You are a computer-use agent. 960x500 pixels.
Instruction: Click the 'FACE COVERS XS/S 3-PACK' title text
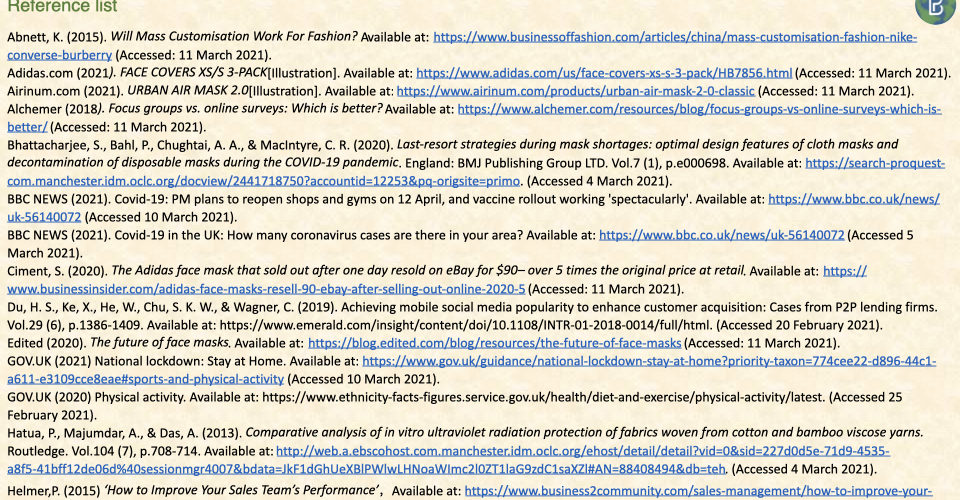(x=193, y=73)
